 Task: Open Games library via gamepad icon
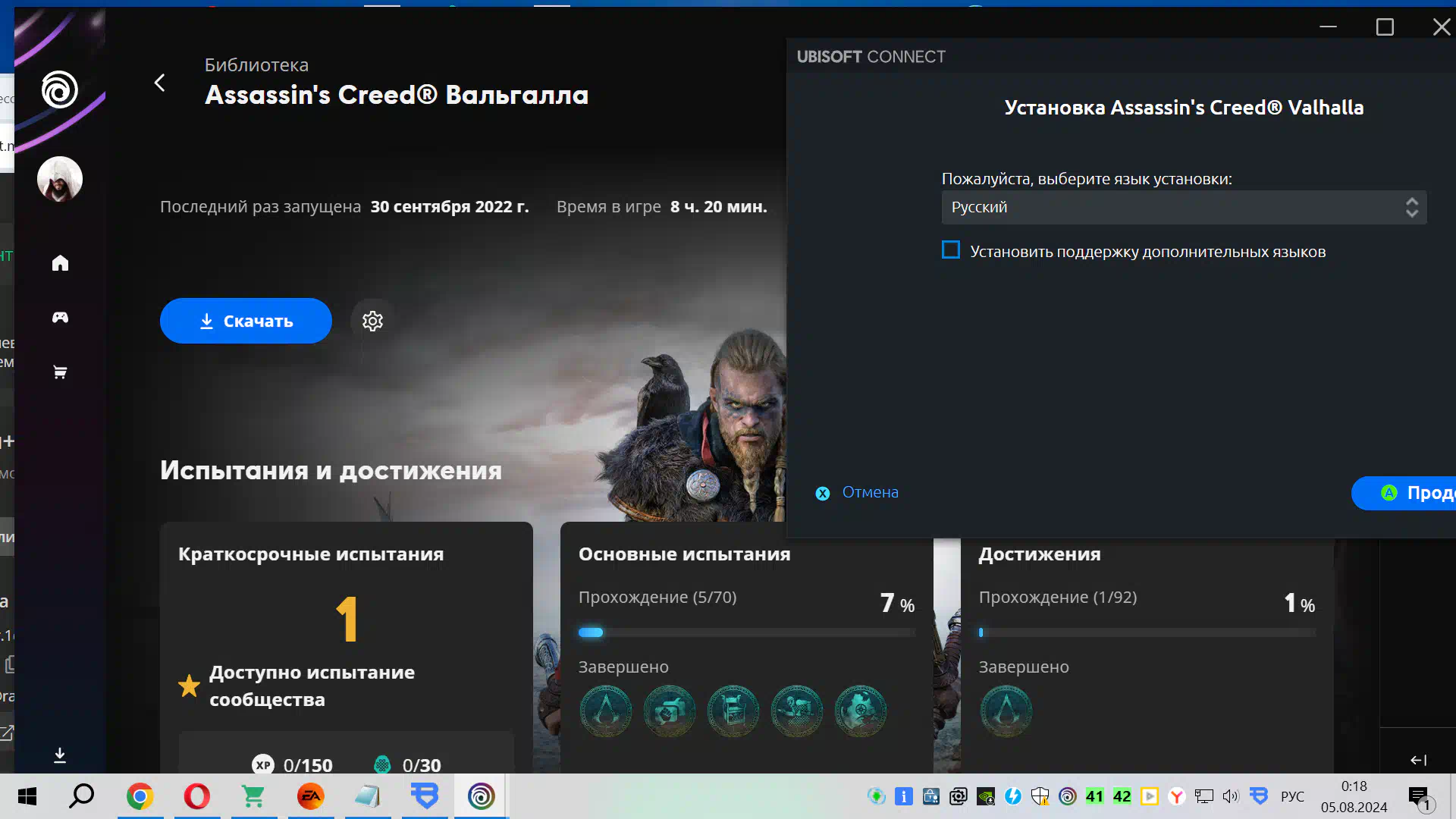60,317
